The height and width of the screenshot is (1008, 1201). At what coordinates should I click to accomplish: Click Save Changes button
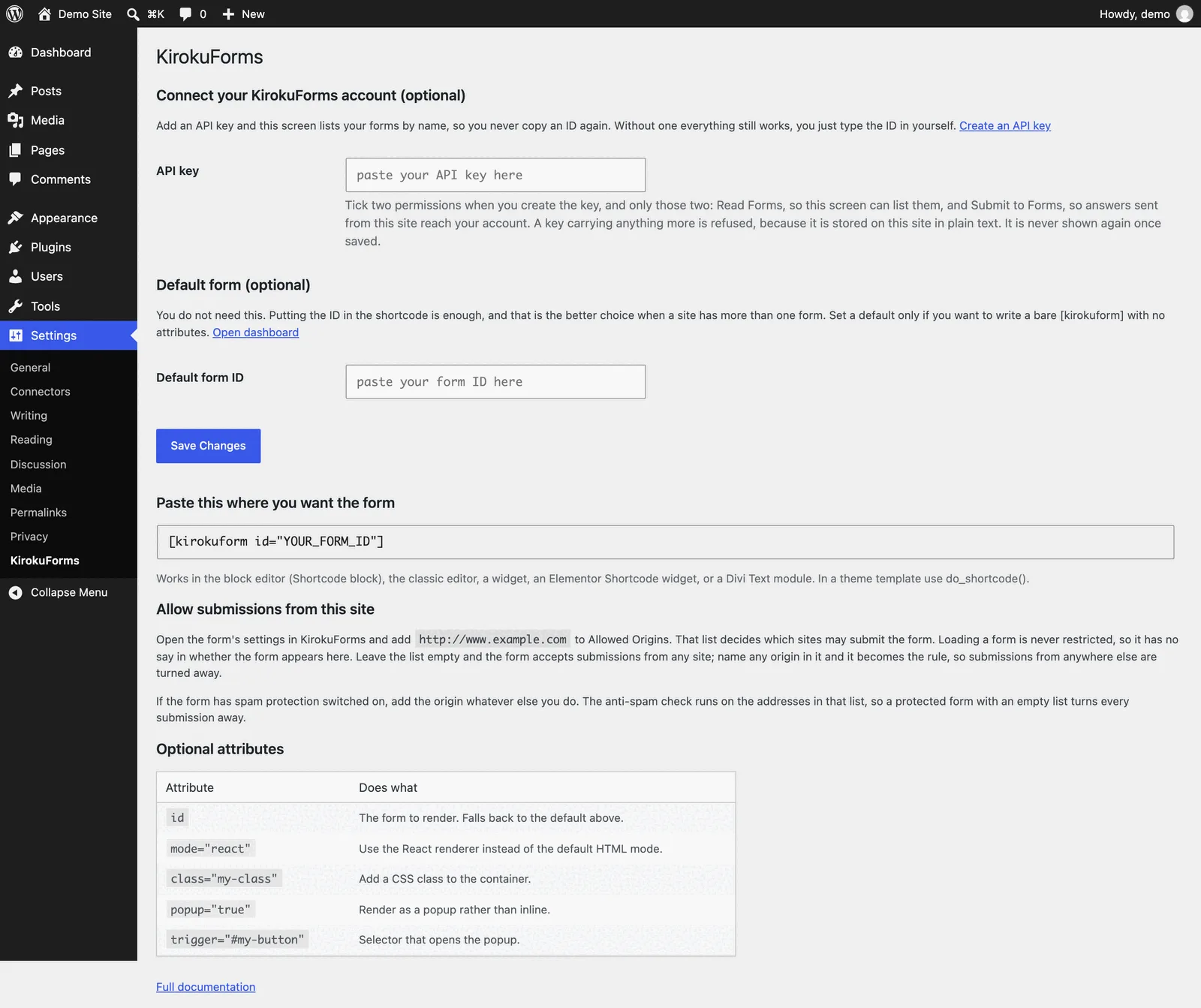click(208, 446)
